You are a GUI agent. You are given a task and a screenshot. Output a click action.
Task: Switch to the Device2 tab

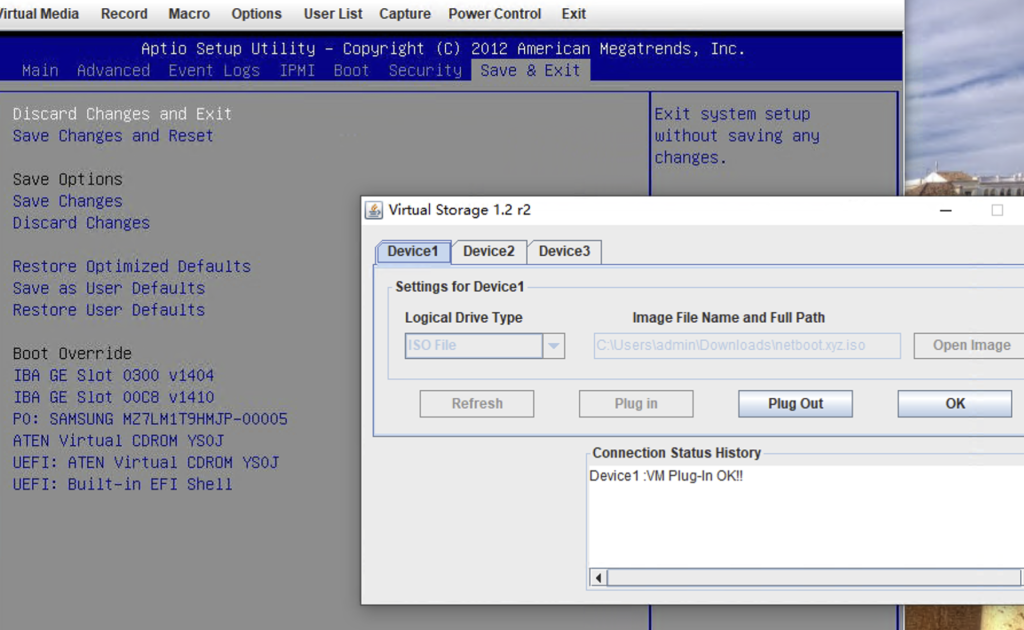(488, 252)
